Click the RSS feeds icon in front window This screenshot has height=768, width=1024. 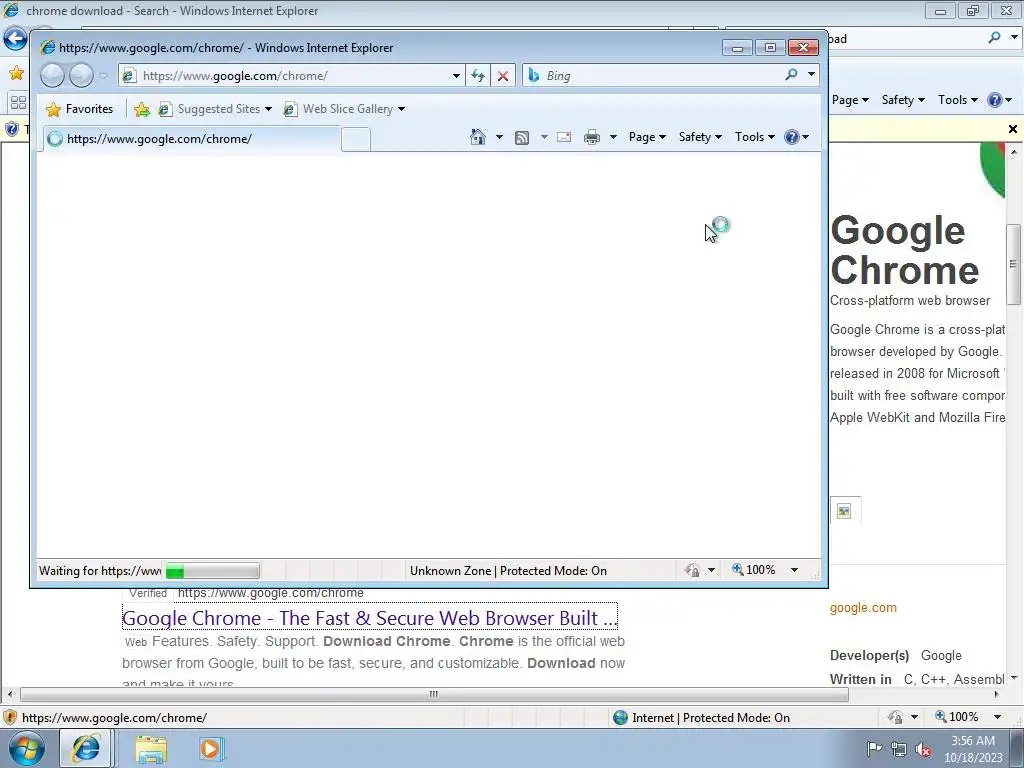tap(522, 137)
